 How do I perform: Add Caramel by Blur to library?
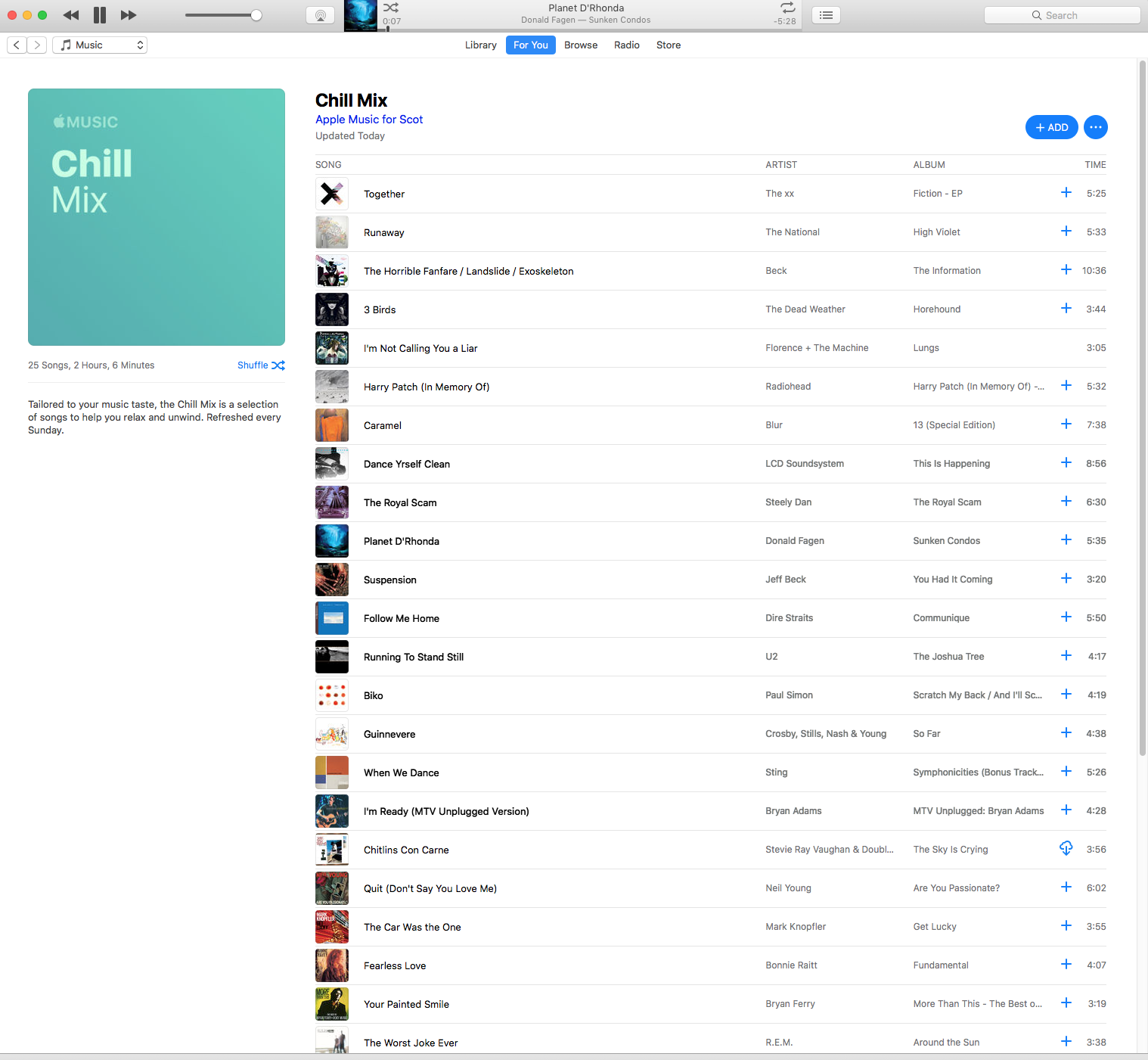click(1066, 424)
